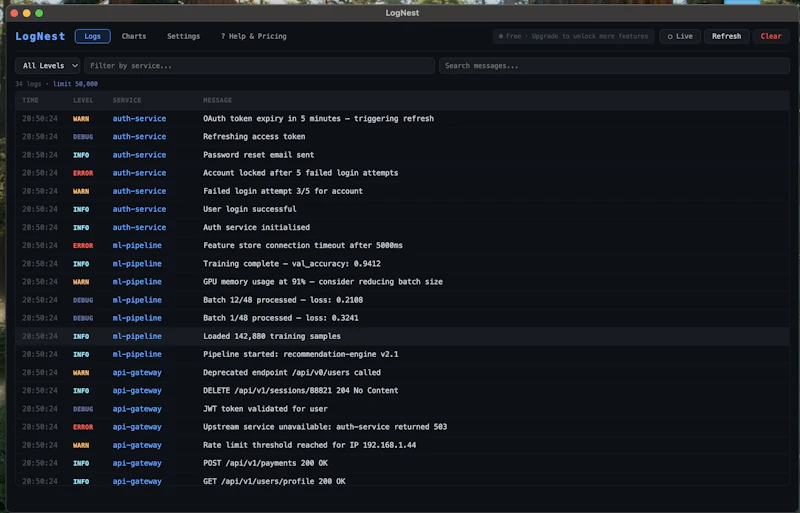This screenshot has height=513, width=800.
Task: Open the Charts tab
Action: pos(134,36)
